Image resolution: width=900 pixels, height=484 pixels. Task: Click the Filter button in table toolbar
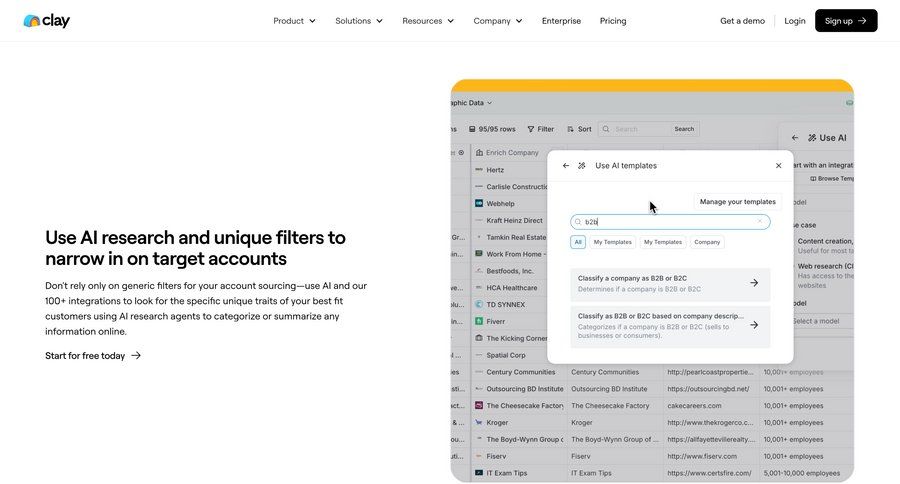click(541, 129)
